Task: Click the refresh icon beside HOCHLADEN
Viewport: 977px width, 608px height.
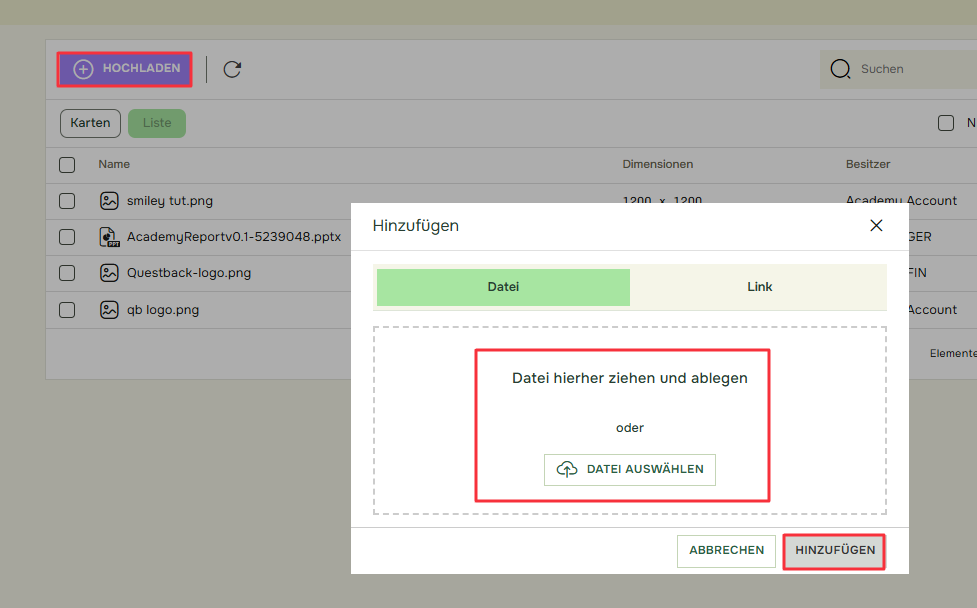Action: pyautogui.click(x=232, y=69)
